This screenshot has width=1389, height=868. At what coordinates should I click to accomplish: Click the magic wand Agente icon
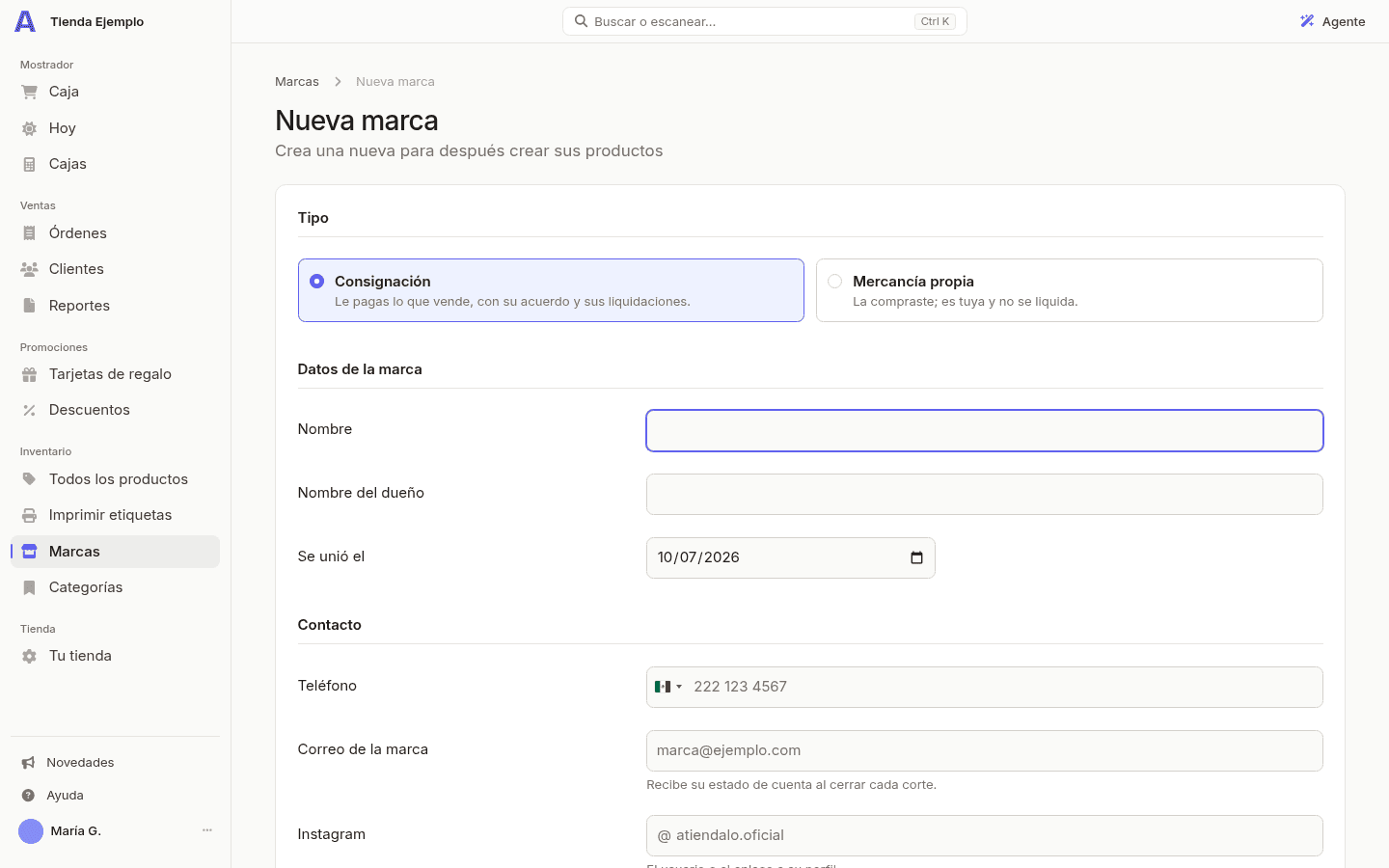[x=1307, y=21]
